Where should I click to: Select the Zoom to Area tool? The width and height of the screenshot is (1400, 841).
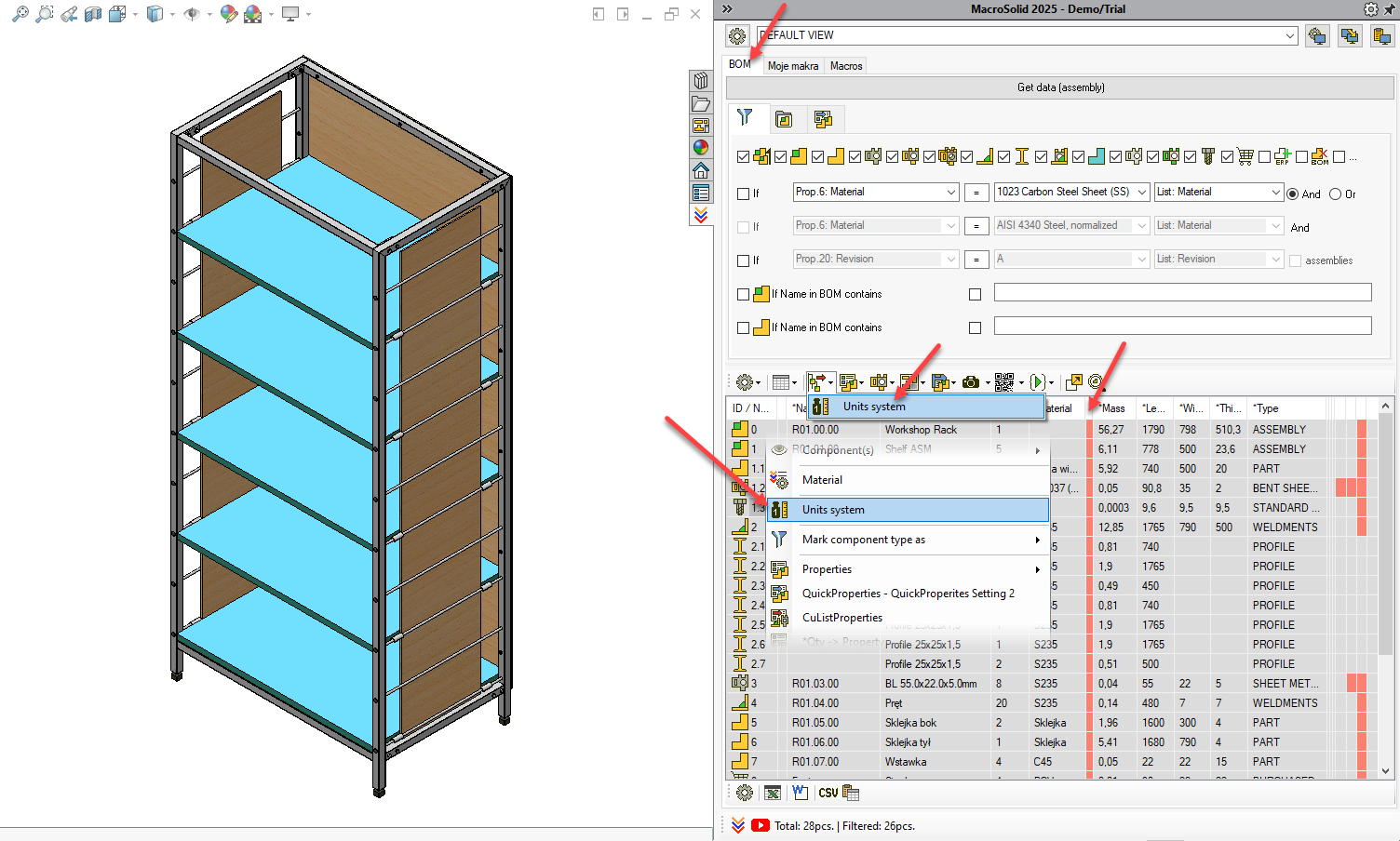(x=44, y=14)
